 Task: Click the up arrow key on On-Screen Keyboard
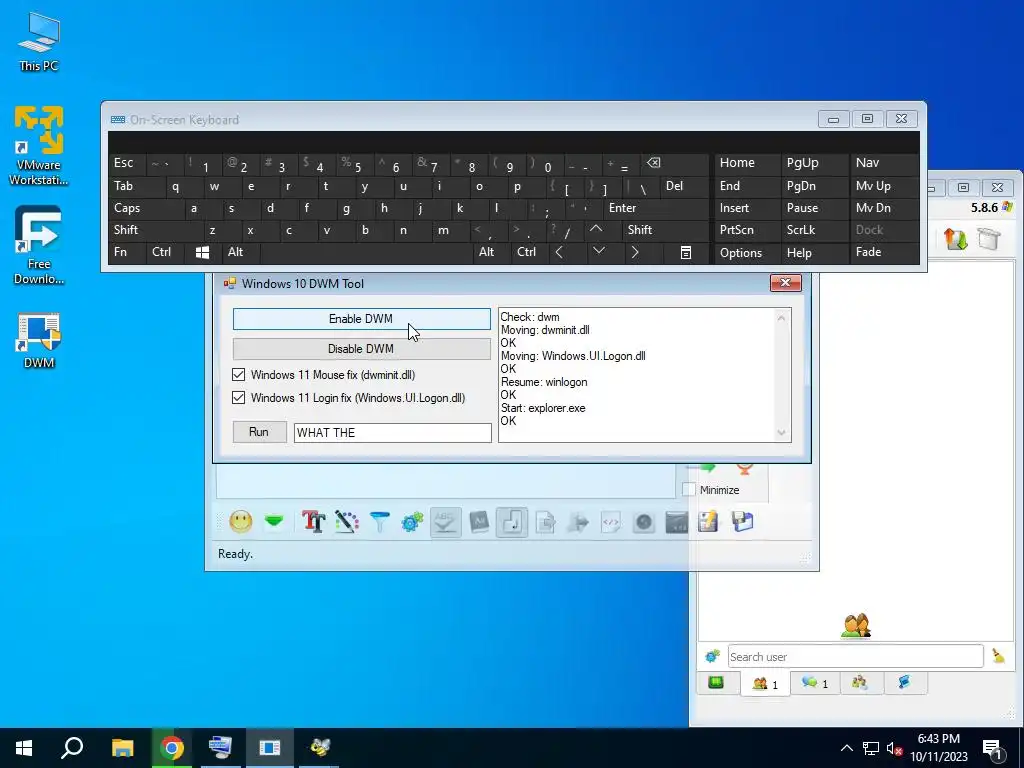pyautogui.click(x=596, y=230)
